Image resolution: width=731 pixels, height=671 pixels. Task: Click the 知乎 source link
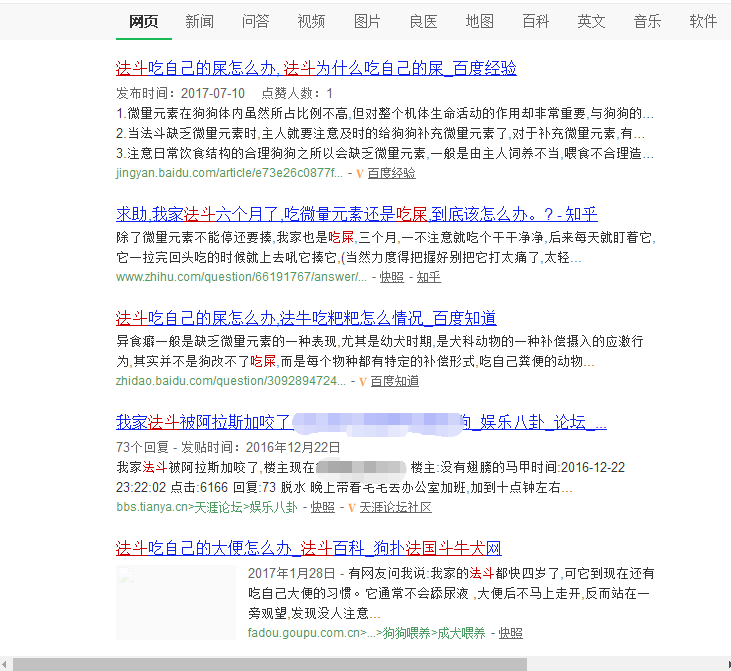pos(428,277)
